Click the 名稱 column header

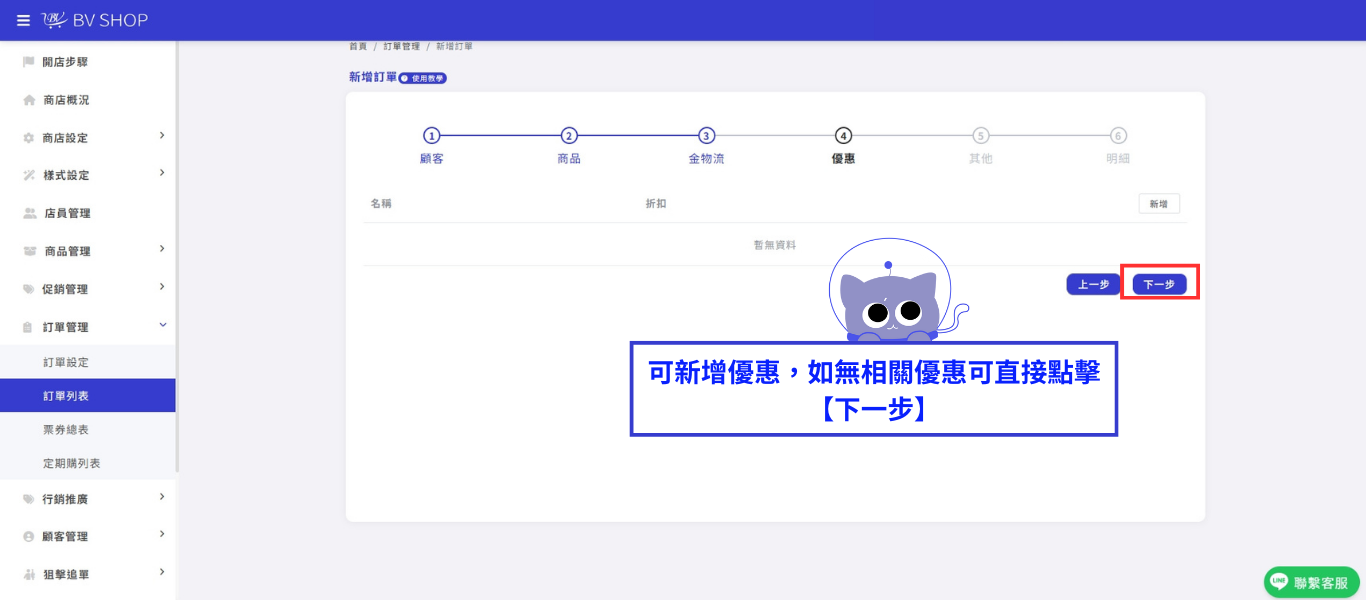pos(381,204)
